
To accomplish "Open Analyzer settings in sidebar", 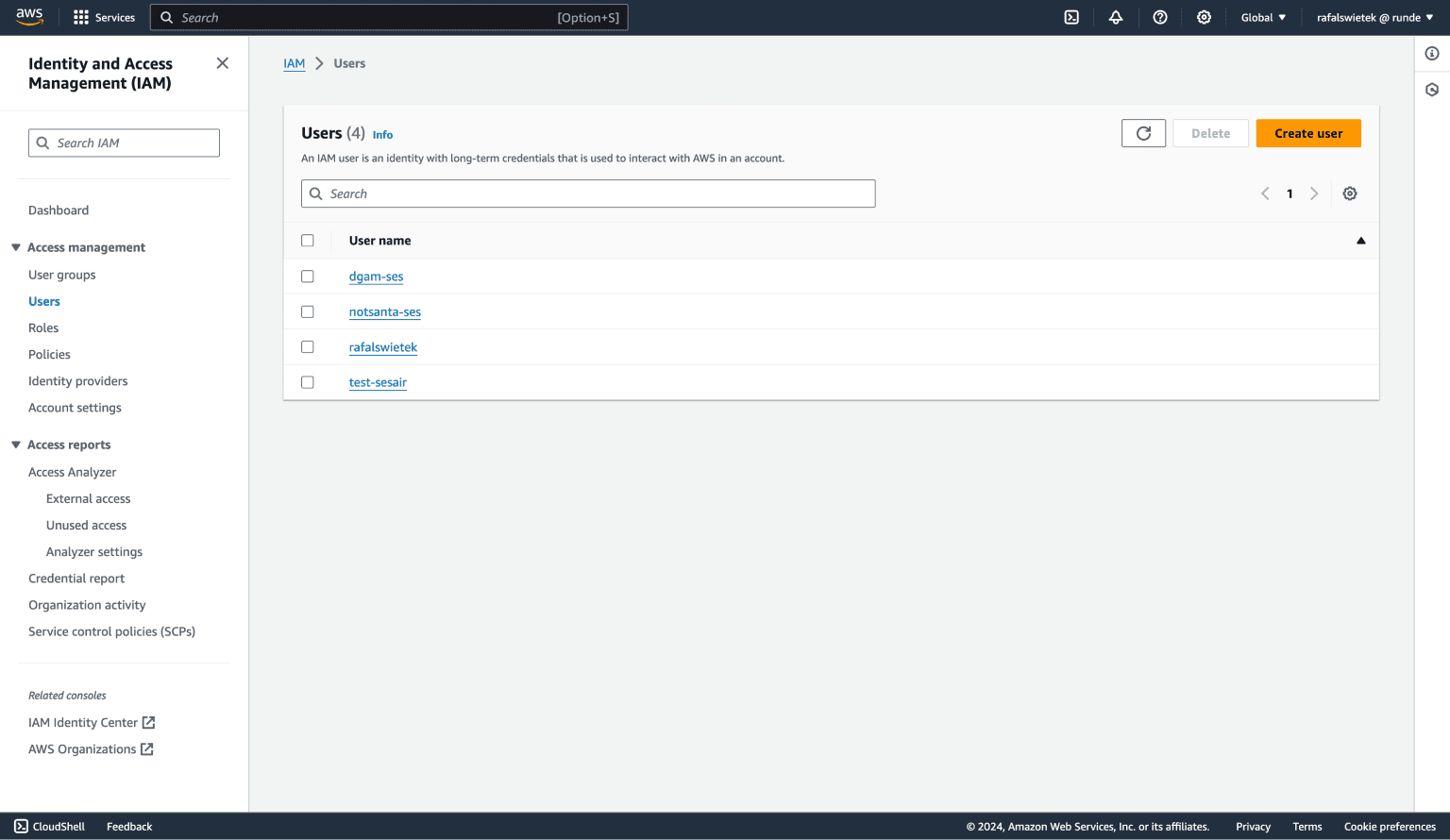I will click(94, 551).
